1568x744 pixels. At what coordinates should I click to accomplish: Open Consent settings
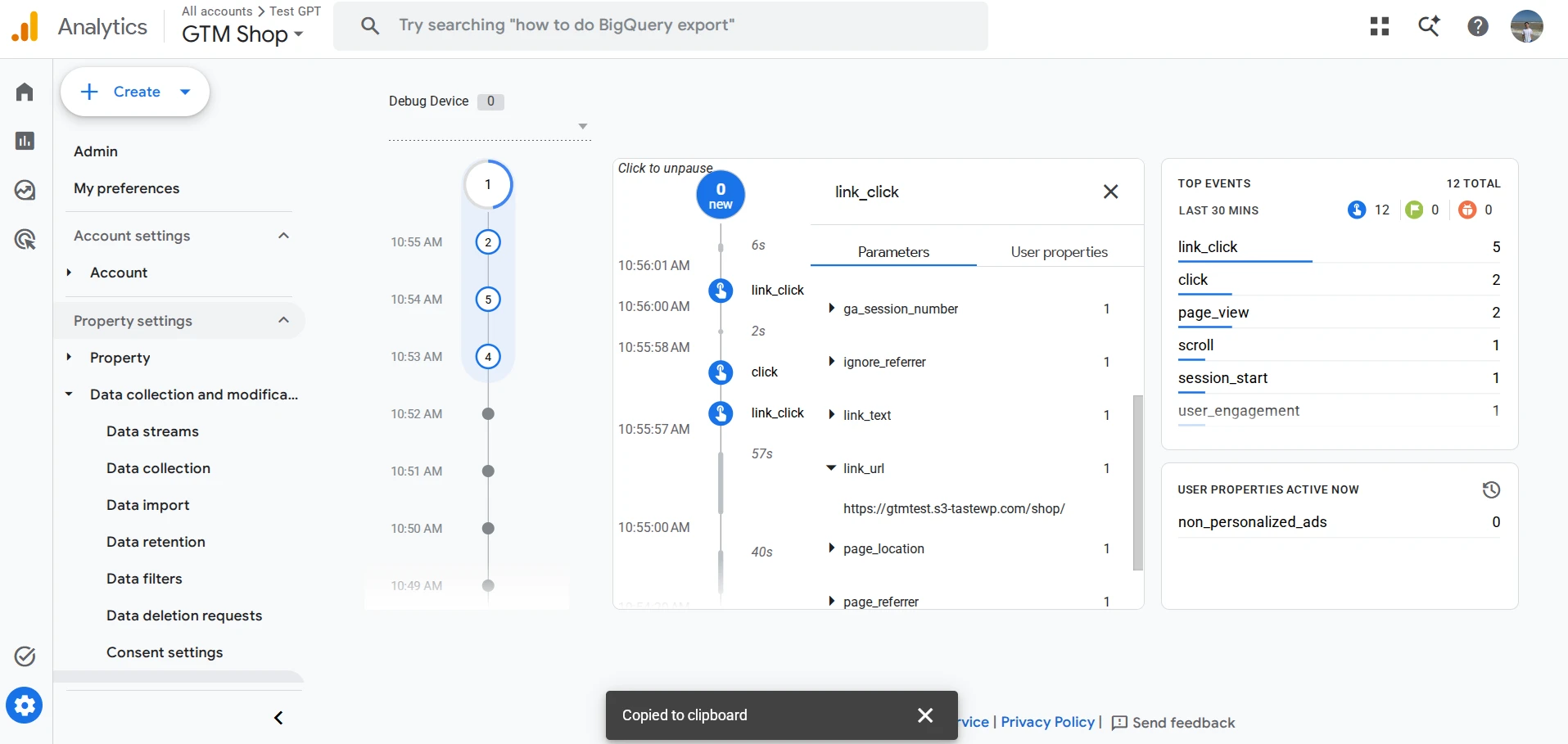[165, 652]
